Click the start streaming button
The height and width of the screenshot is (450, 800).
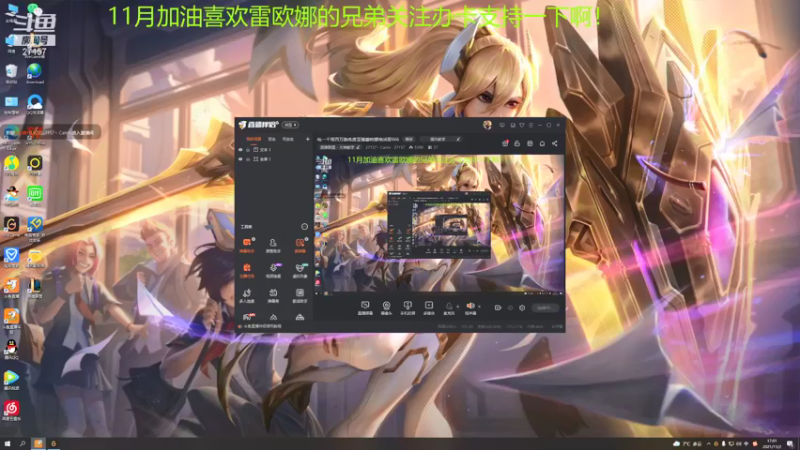(545, 308)
